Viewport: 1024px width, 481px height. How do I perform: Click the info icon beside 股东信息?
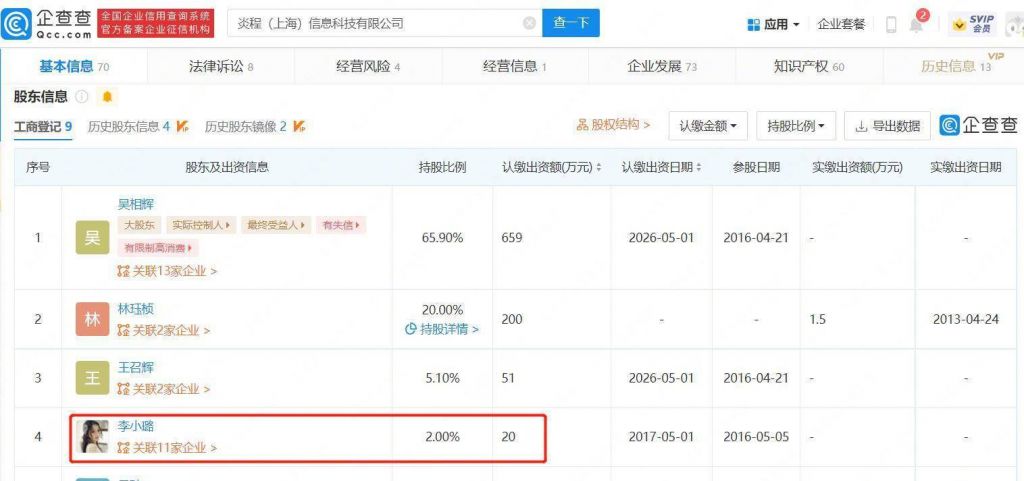coord(82,97)
